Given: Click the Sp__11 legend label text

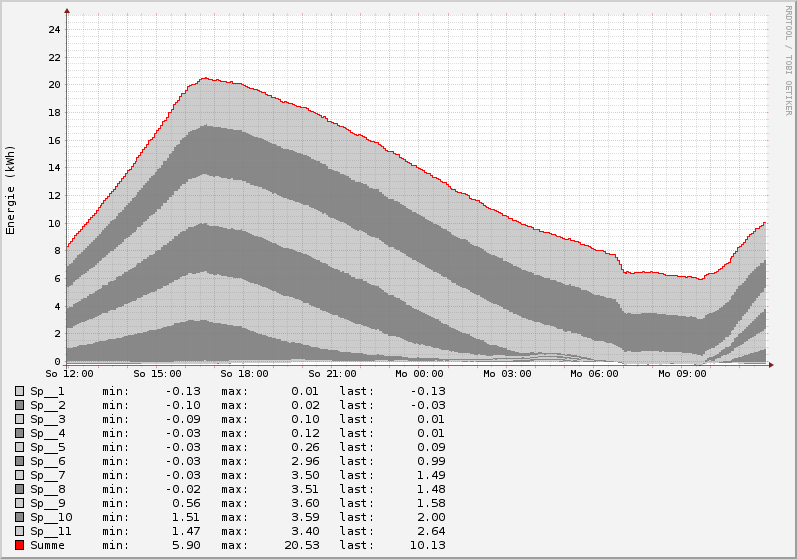Looking at the screenshot, I should (51, 531).
